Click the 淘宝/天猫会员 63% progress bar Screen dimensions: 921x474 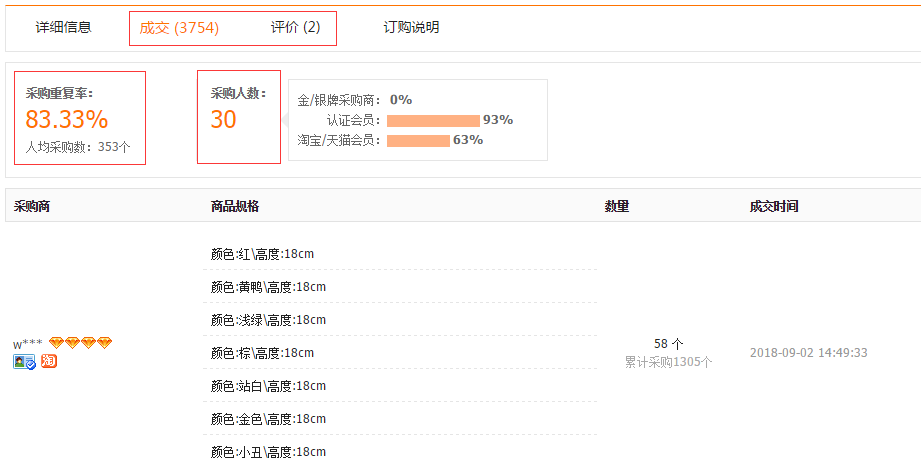point(418,140)
